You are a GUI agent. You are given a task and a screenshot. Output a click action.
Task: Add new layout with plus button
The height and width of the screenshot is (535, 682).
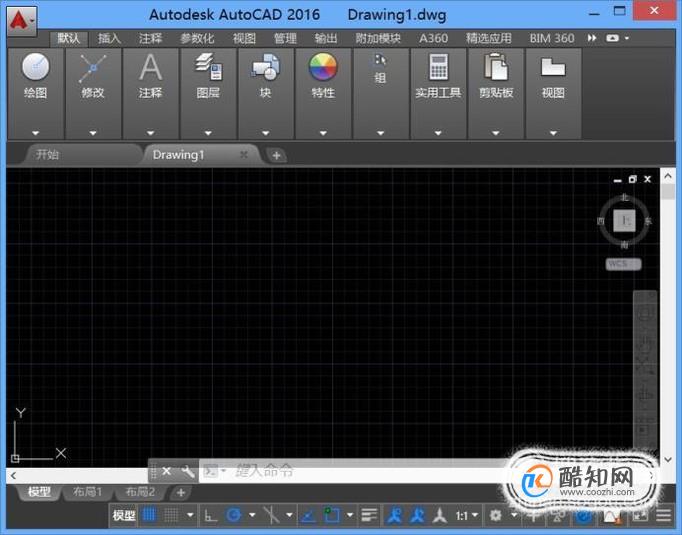click(181, 493)
